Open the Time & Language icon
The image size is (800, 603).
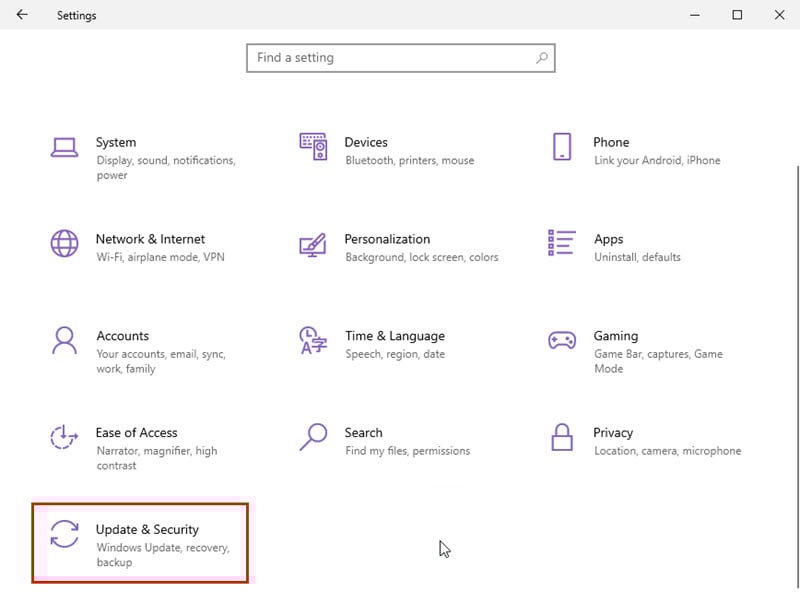coord(313,340)
